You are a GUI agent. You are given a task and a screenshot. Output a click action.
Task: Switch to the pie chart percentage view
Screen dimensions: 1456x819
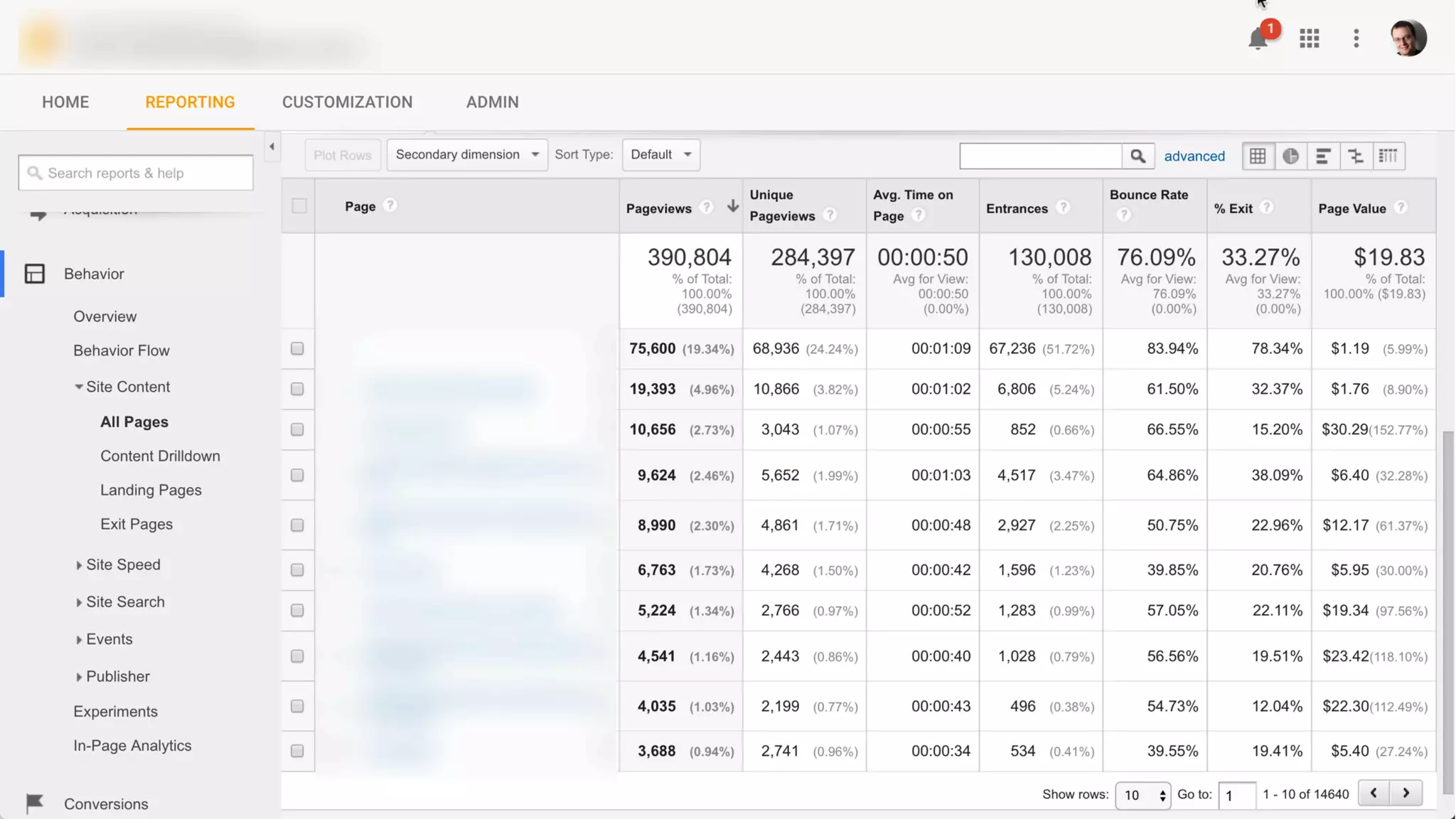1290,156
